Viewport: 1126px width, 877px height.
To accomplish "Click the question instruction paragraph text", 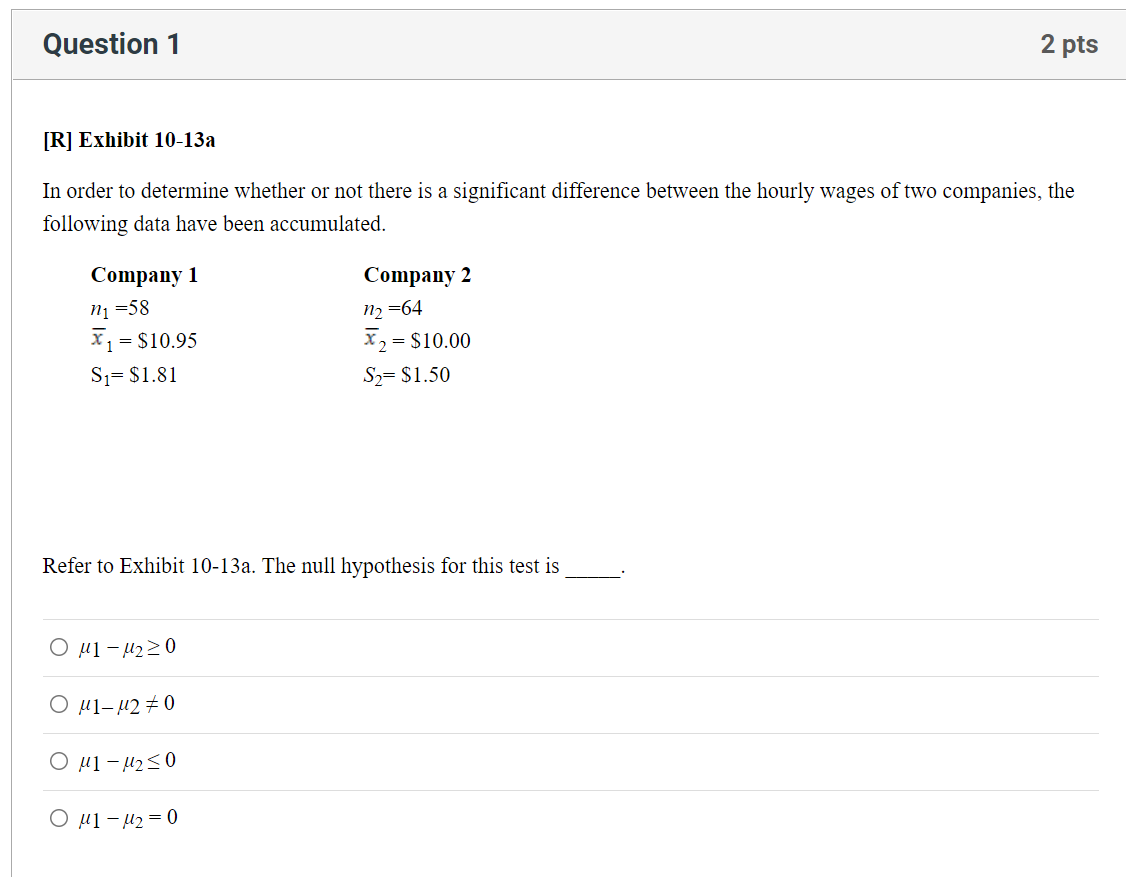I will (x=557, y=207).
